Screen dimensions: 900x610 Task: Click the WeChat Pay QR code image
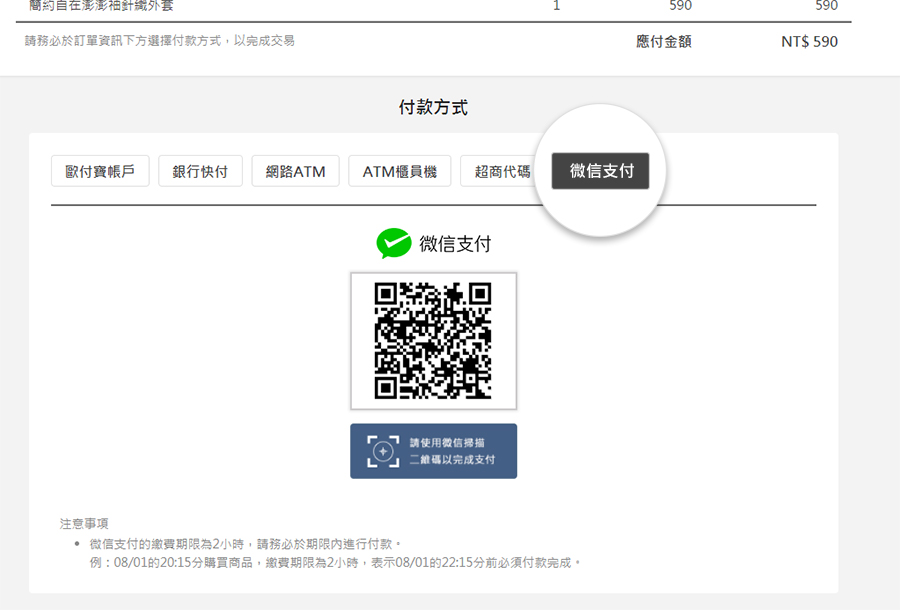tap(433, 341)
